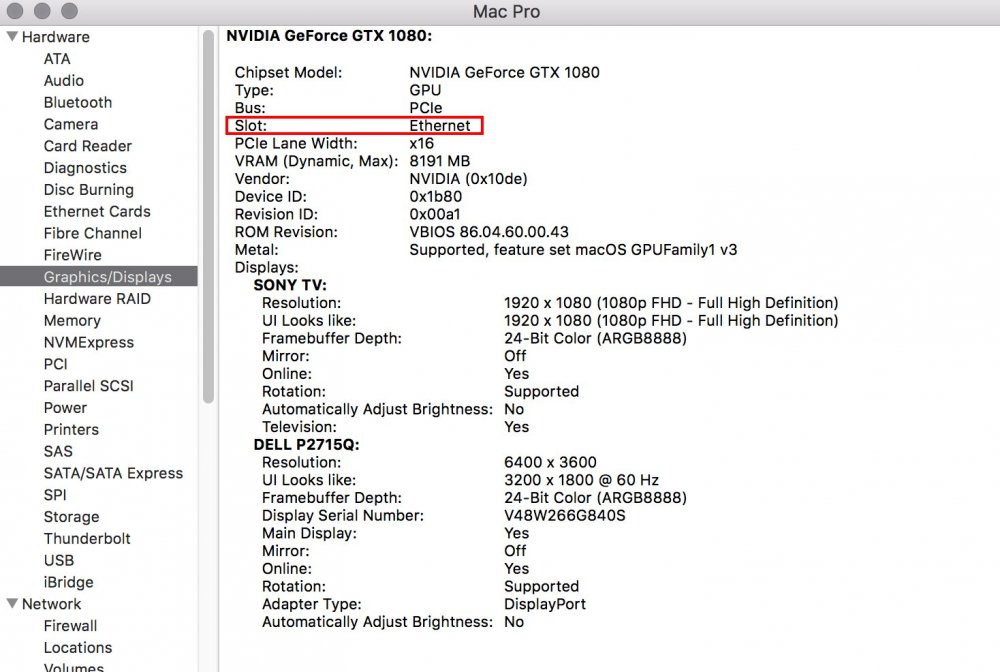
Task: Click the PCIe Lane Width value x16
Action: coord(422,143)
